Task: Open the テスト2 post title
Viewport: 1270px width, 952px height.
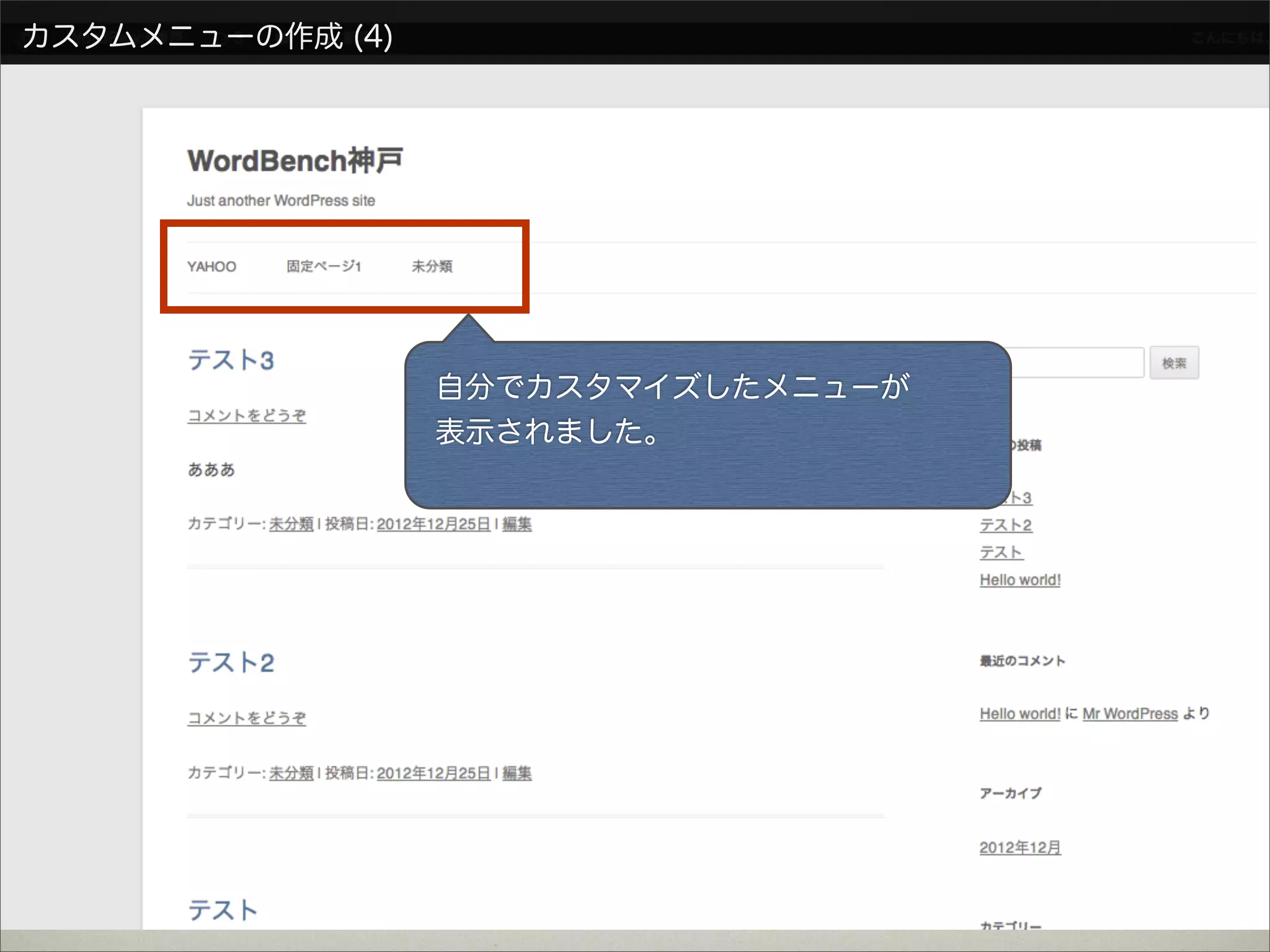Action: 231,663
